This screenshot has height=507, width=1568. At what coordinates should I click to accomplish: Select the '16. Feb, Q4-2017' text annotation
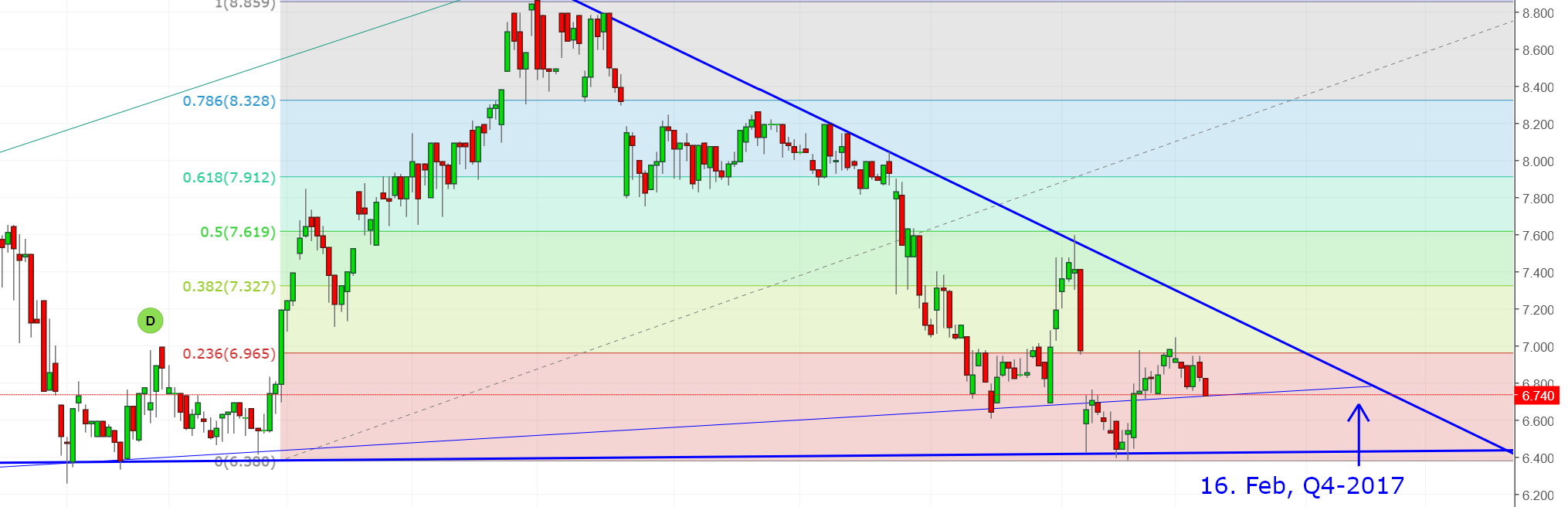click(1302, 485)
